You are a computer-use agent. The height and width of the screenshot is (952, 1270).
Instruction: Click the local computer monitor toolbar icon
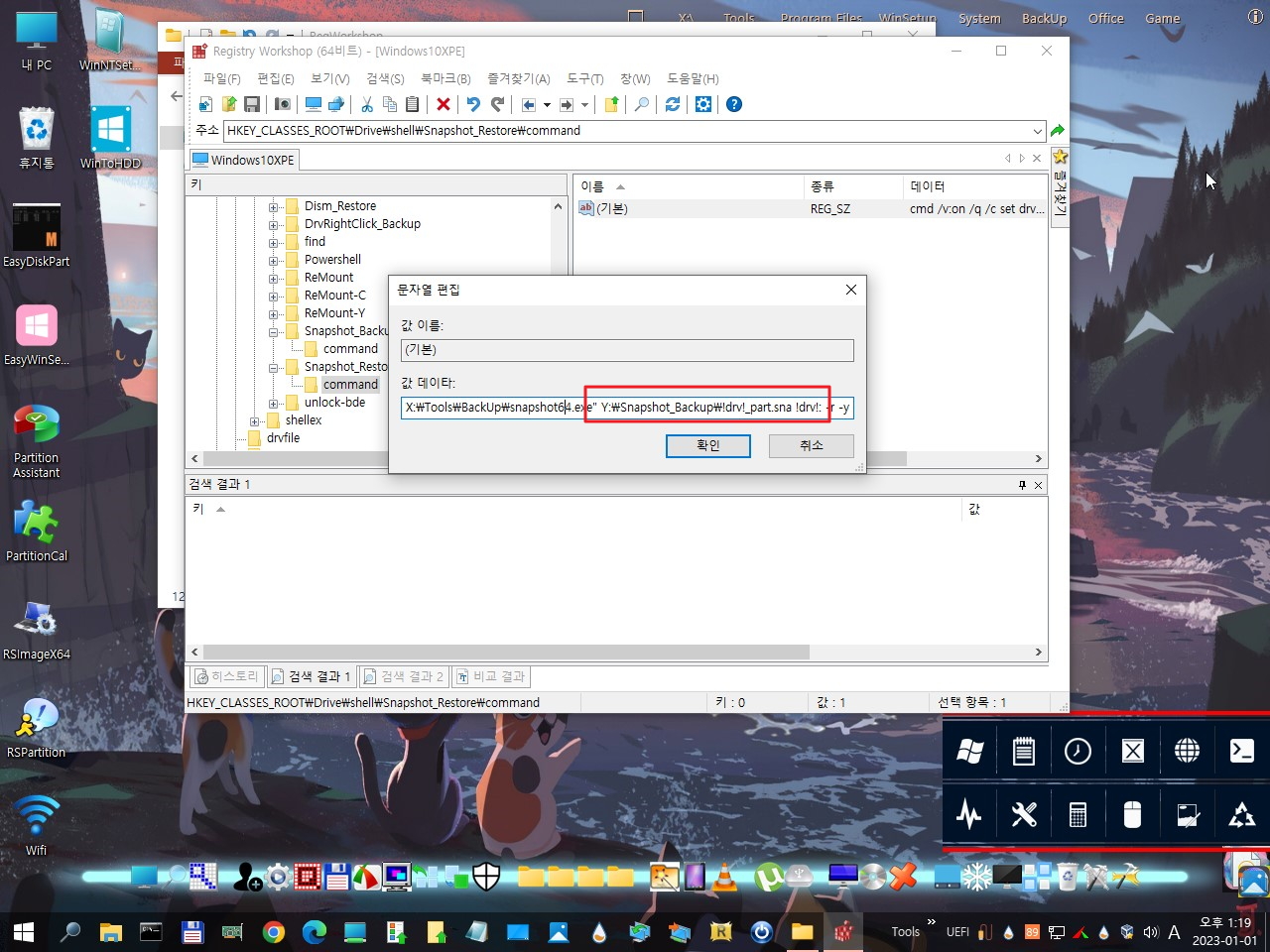click(x=314, y=104)
